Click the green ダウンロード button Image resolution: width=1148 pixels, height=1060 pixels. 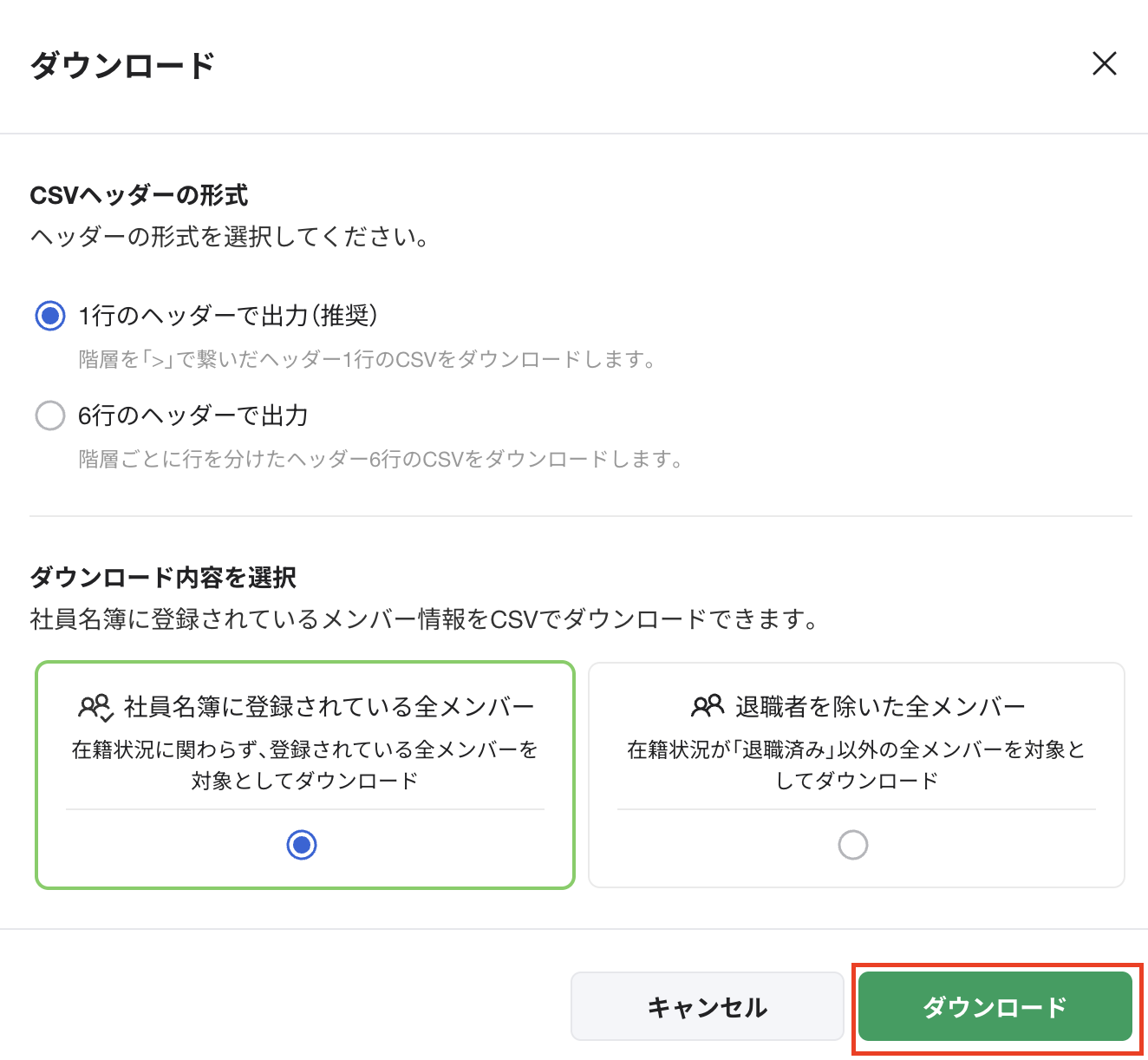[995, 1007]
